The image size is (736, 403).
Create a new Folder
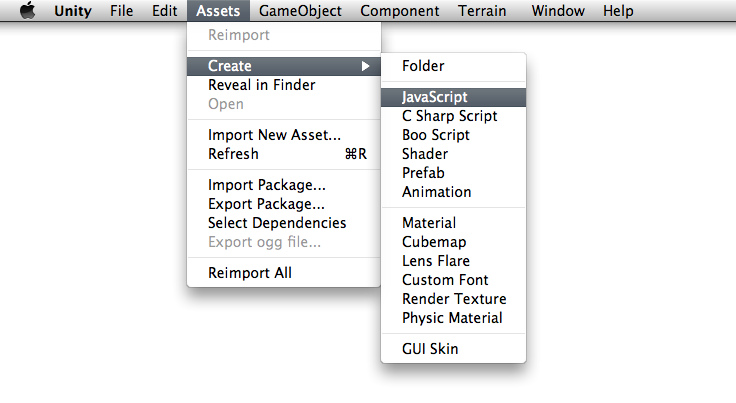453,66
